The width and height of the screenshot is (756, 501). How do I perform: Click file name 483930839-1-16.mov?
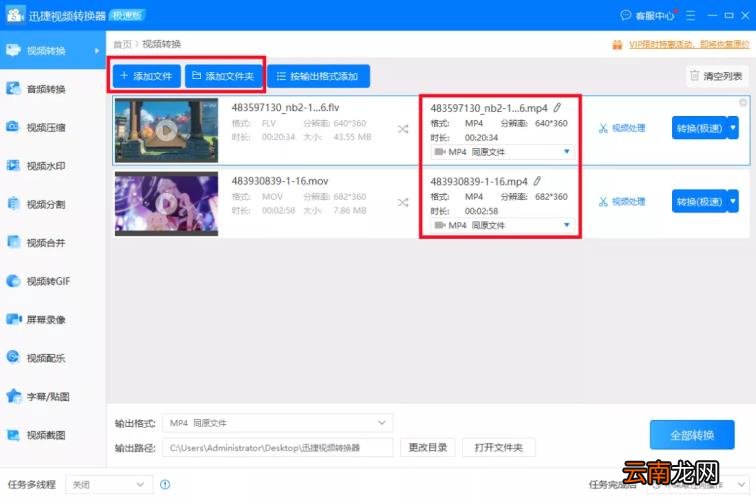(x=280, y=181)
